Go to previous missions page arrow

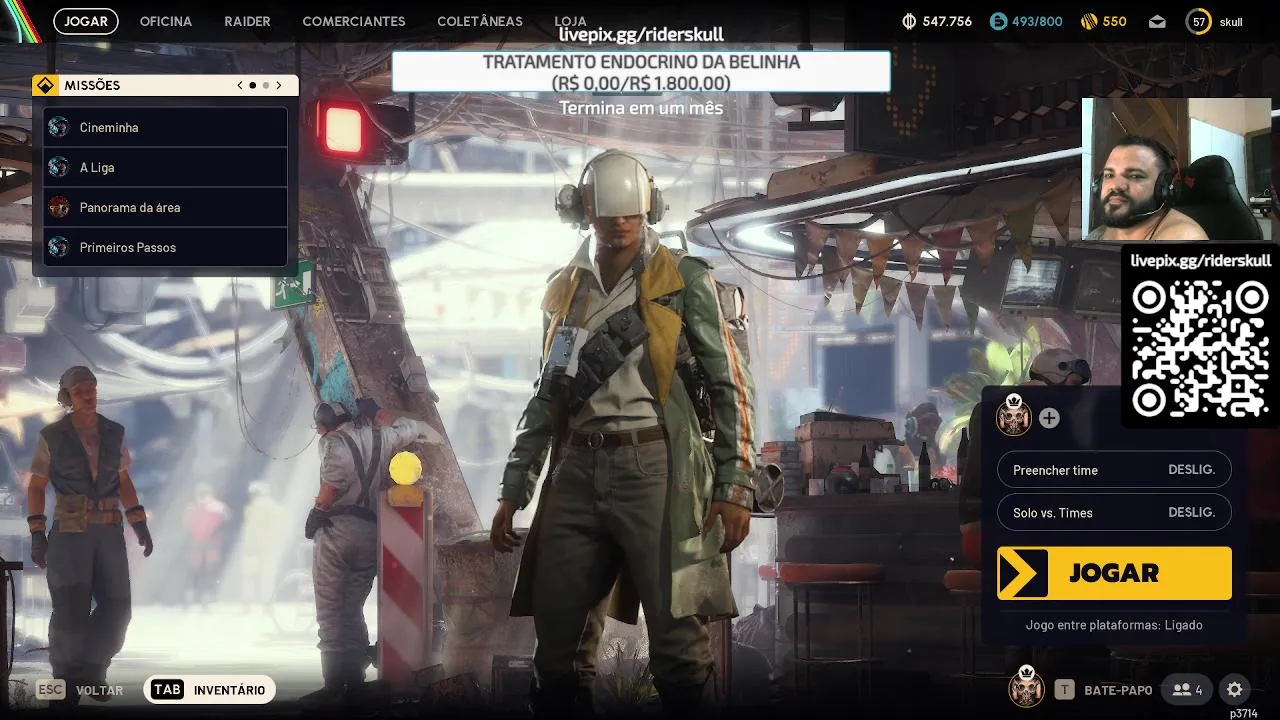pos(240,85)
